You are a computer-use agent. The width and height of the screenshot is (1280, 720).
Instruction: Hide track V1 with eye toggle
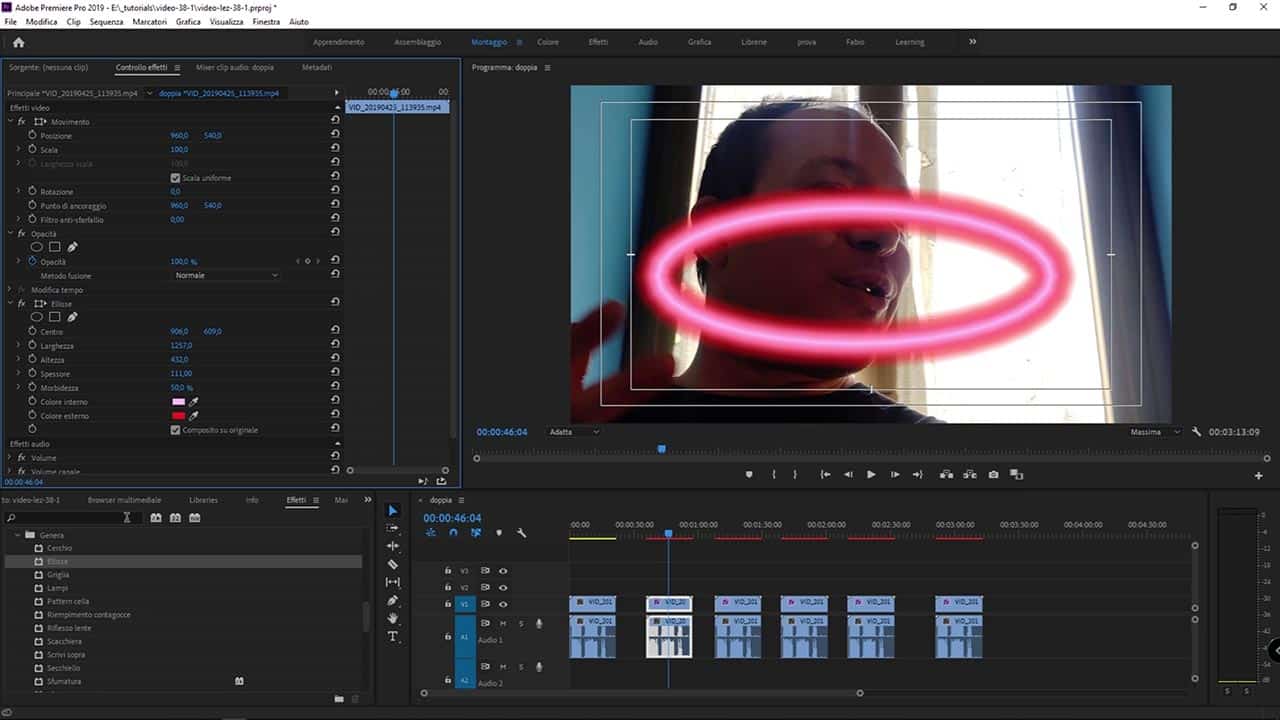(503, 604)
